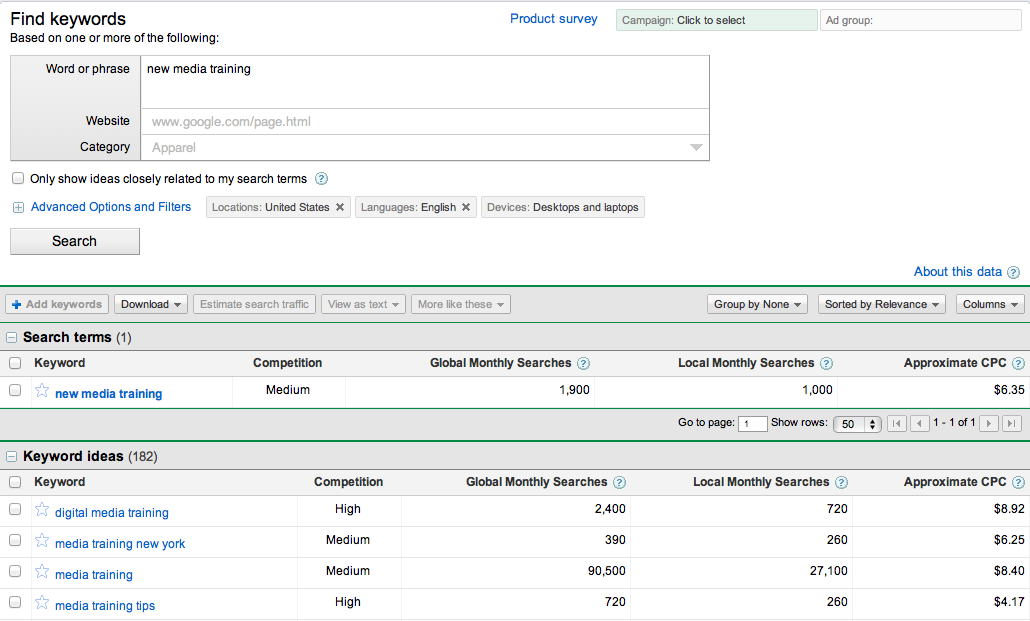1030x621 pixels.
Task: Open the Product survey link
Action: coord(554,19)
